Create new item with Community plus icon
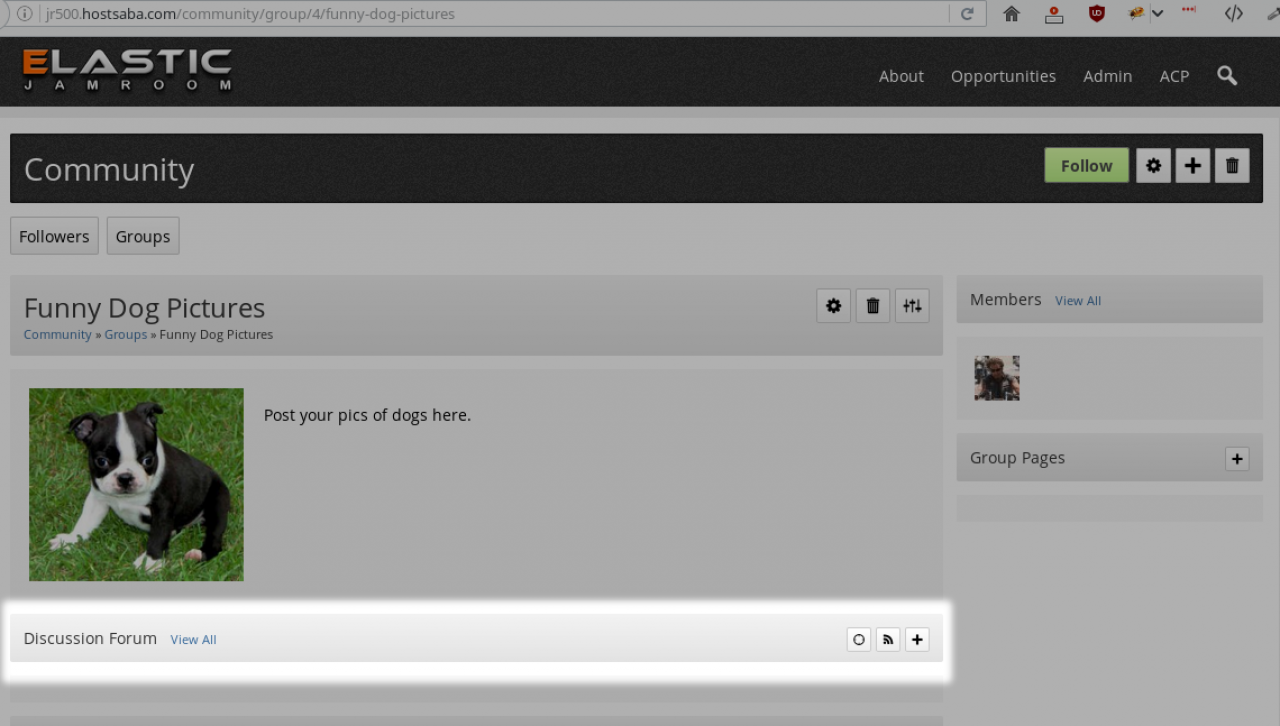 point(1192,165)
